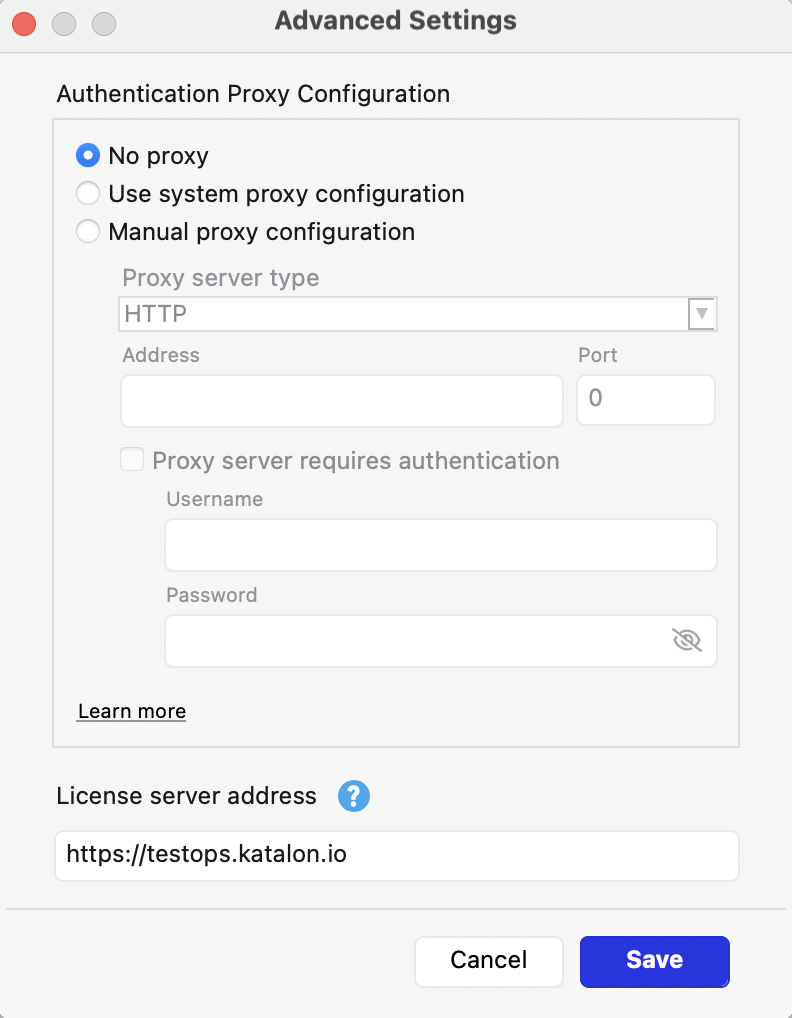Open the Learn more link
Viewport: 792px width, 1018px height.
click(x=132, y=711)
